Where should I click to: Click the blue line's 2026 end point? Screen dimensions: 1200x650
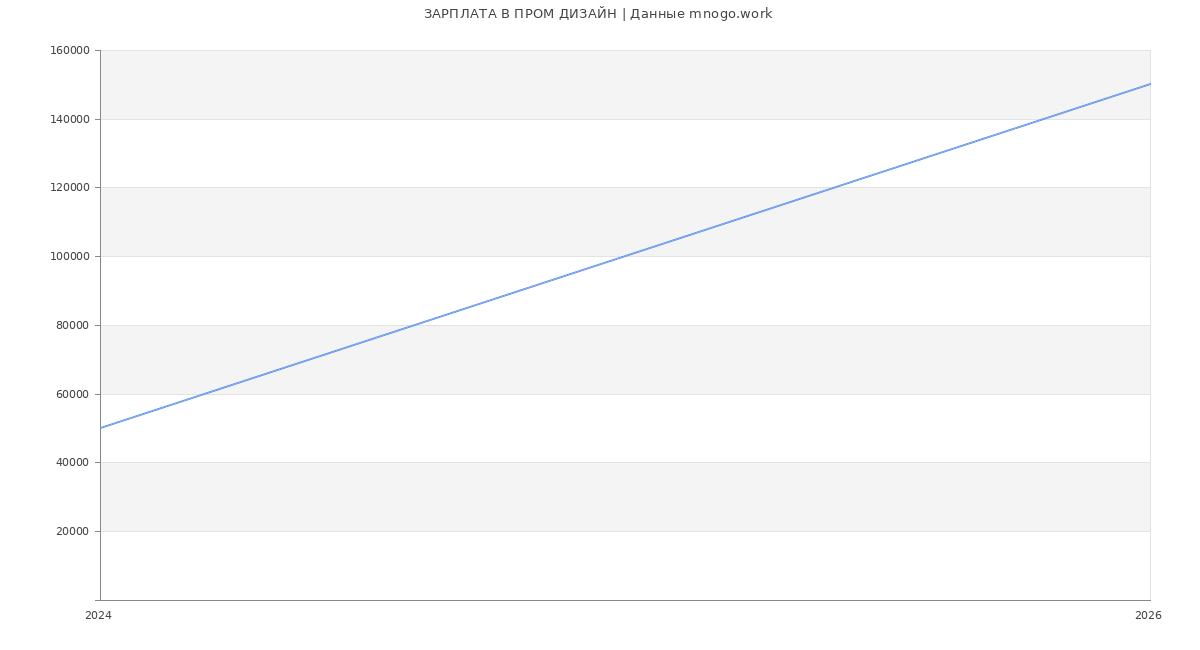point(1150,84)
